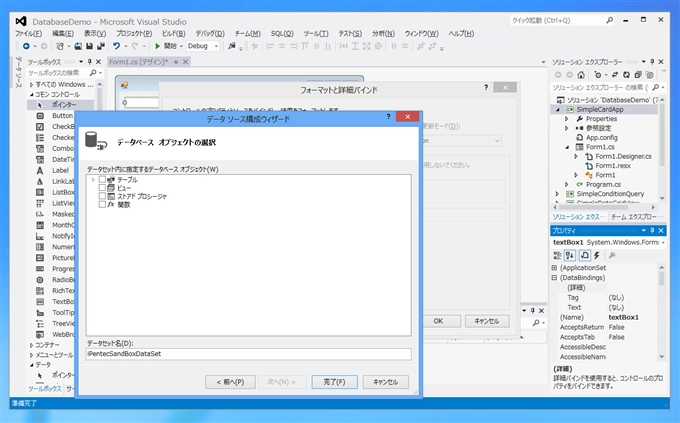Viewport: 680px width, 423px height.
Task: Open the デバッグ(D) menu
Action: click(210, 33)
